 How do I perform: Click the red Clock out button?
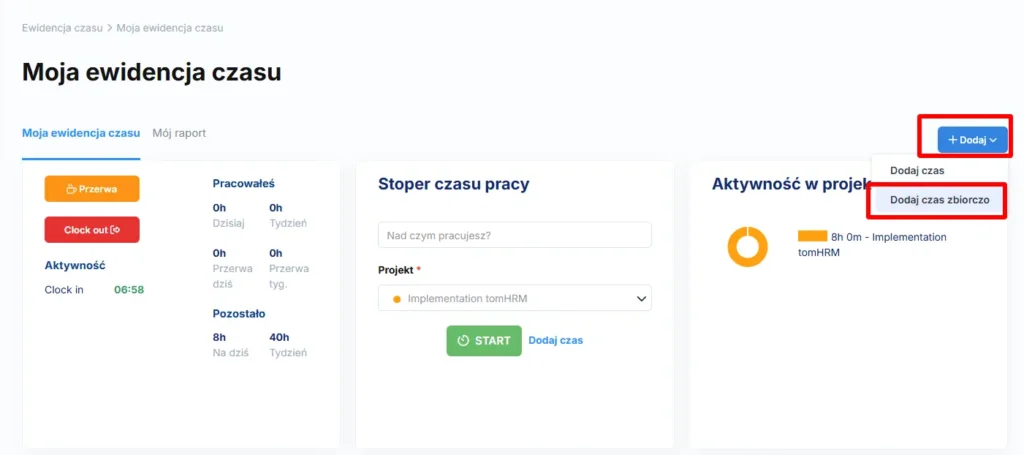pos(92,230)
